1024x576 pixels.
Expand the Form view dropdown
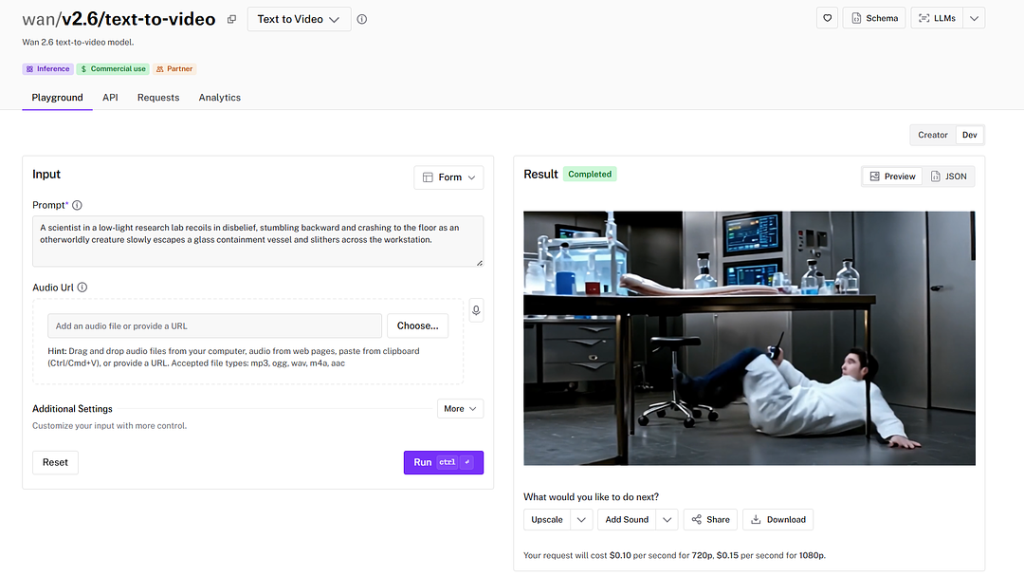(449, 177)
